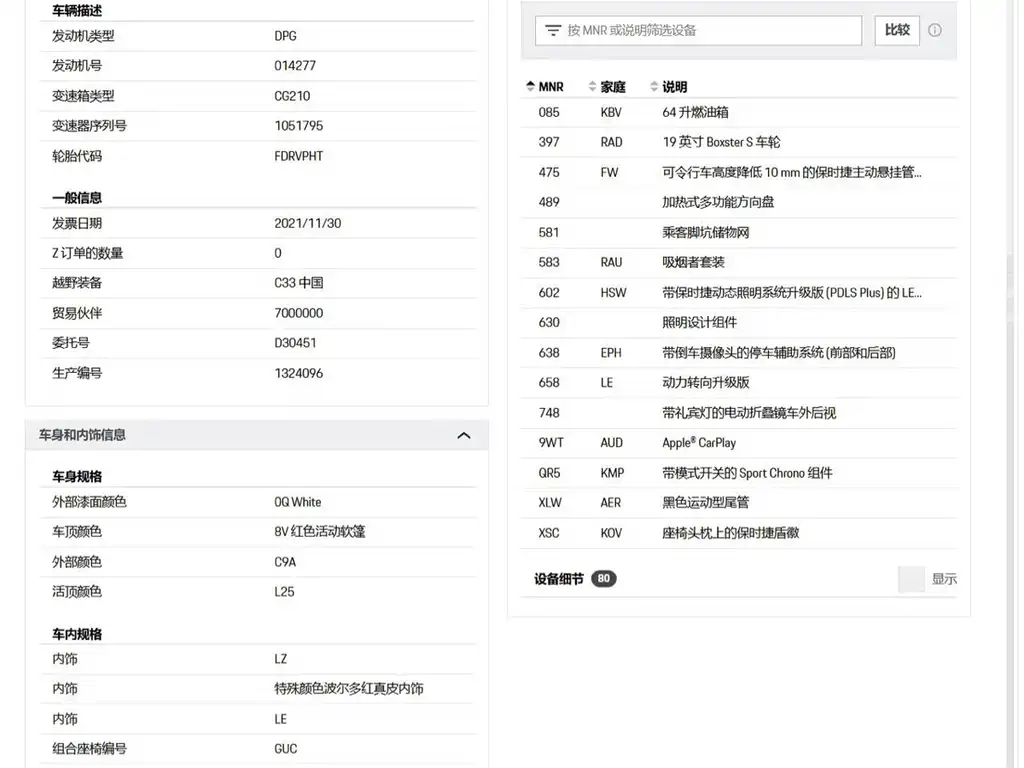Image resolution: width=1024 pixels, height=768 pixels.
Task: Click the production number 1324096
Action: (x=299, y=373)
